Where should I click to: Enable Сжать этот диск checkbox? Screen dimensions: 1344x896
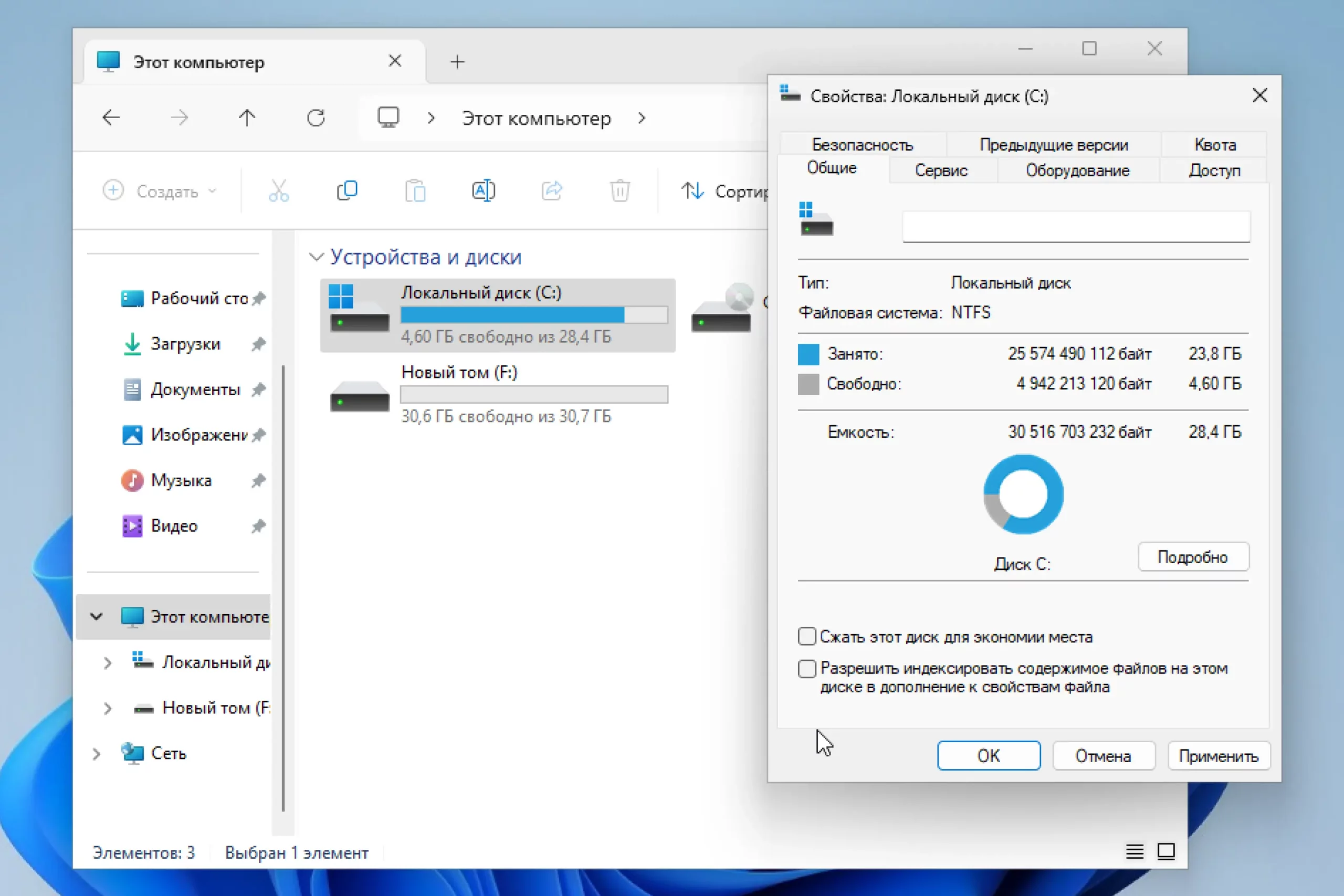pos(807,636)
